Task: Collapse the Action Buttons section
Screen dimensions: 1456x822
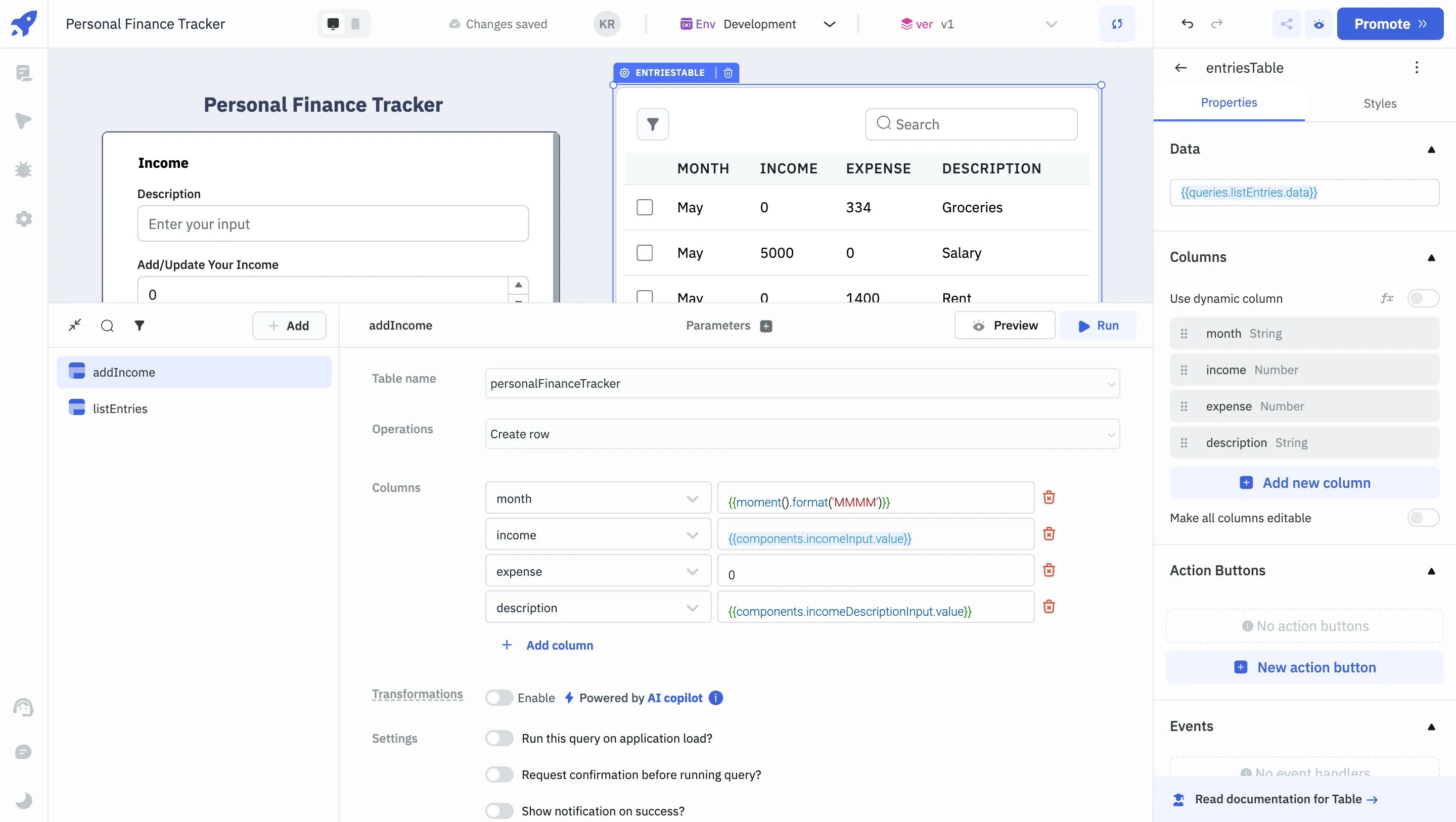Action: (x=1431, y=571)
